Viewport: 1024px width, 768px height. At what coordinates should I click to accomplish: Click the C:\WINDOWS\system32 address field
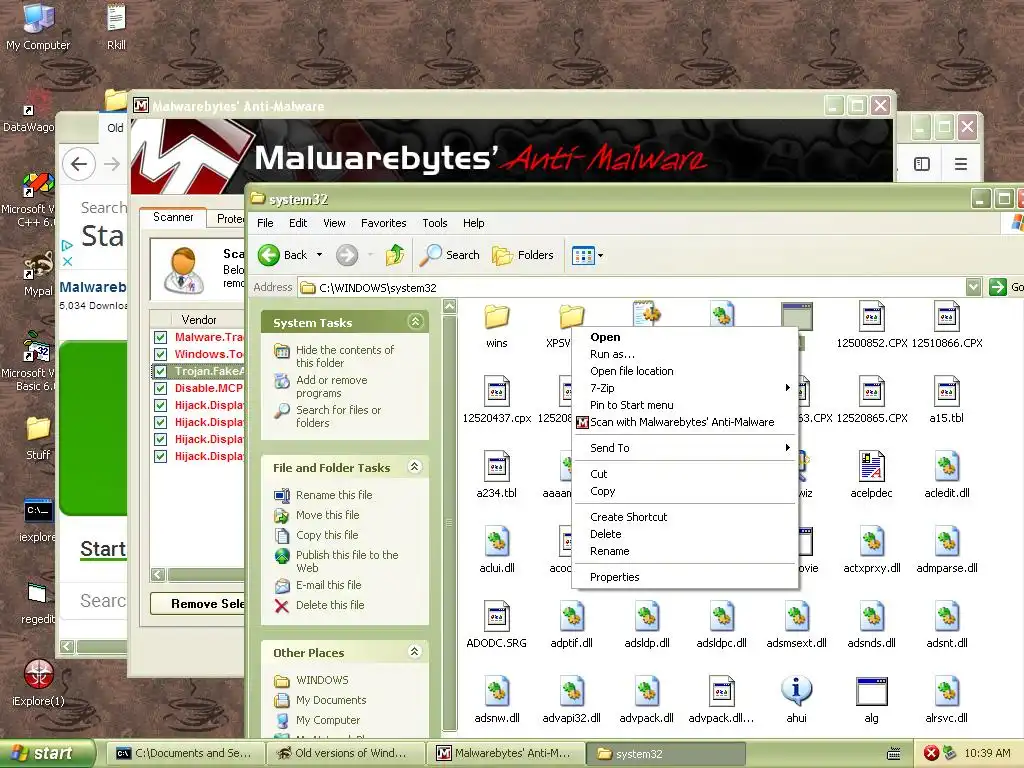(632, 287)
